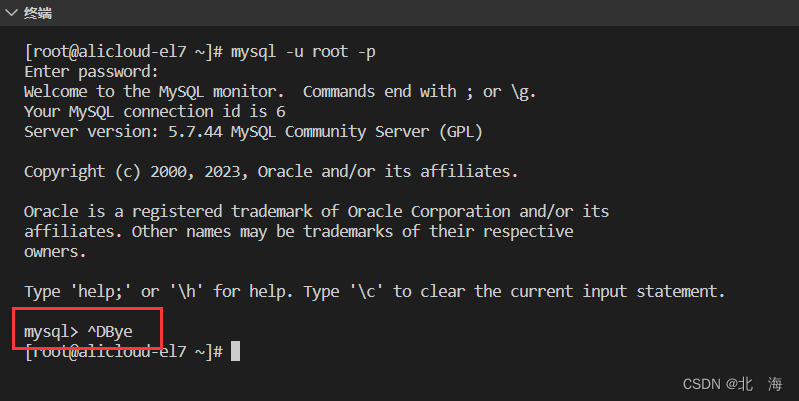Click the 'mysql -u root -p' command text
This screenshot has height=401, width=799.
tap(303, 51)
